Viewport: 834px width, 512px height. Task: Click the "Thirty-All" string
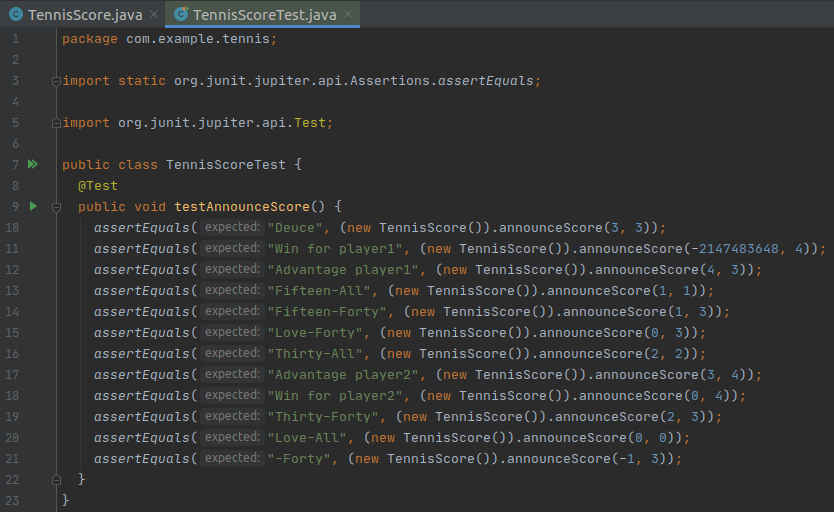point(315,354)
